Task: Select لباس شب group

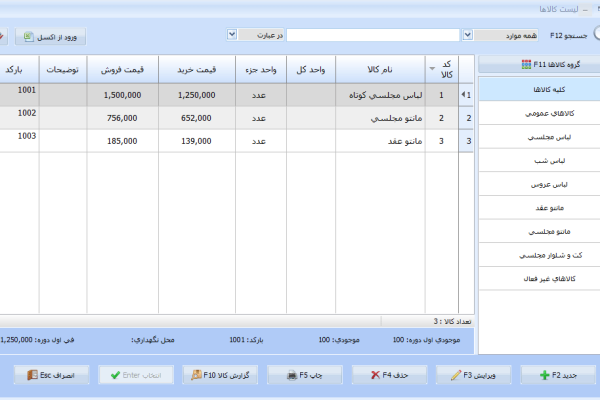Action: (x=539, y=160)
